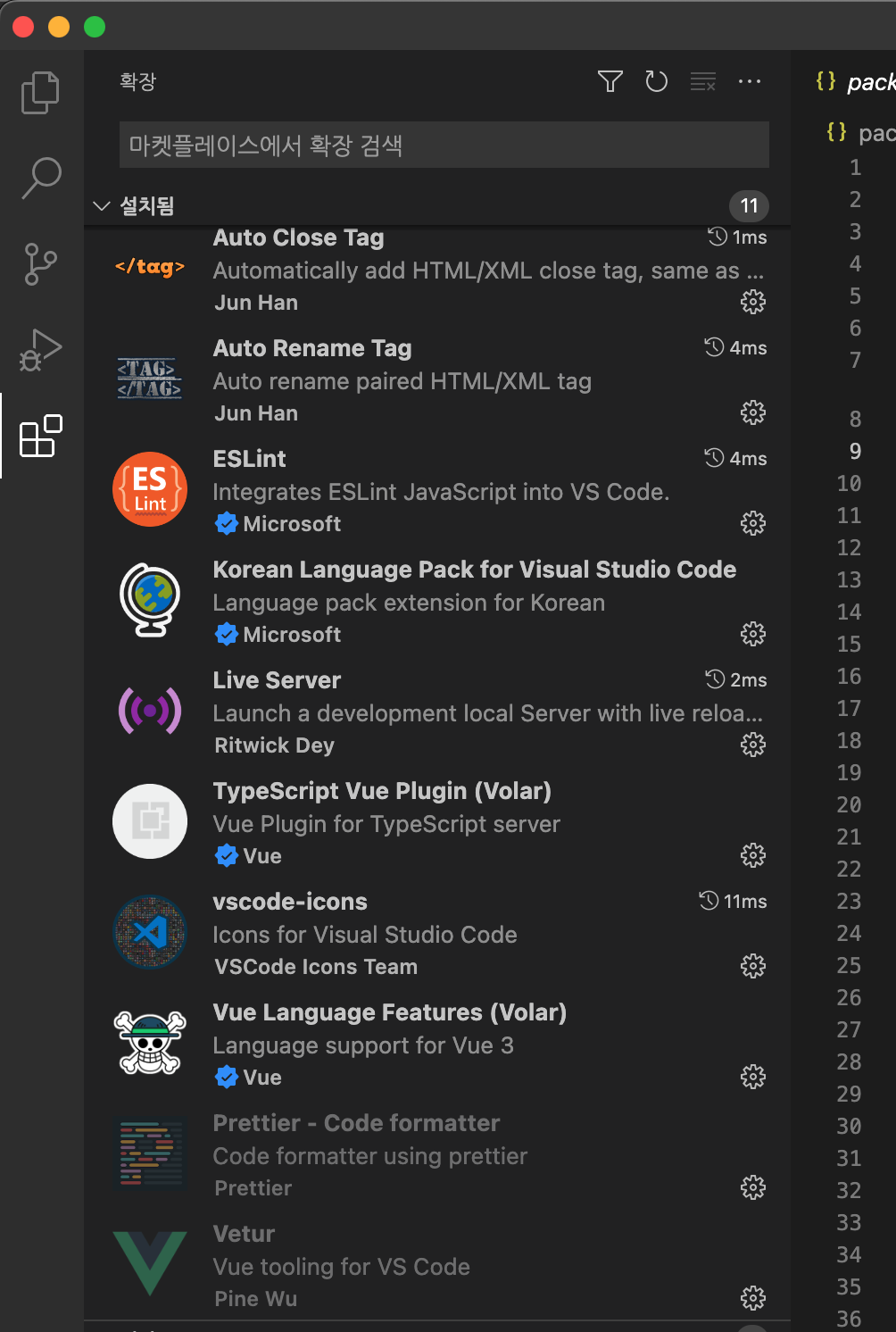Click the Auto Close Tag </tag> logo
This screenshot has width=896, height=1332.
coord(150,266)
